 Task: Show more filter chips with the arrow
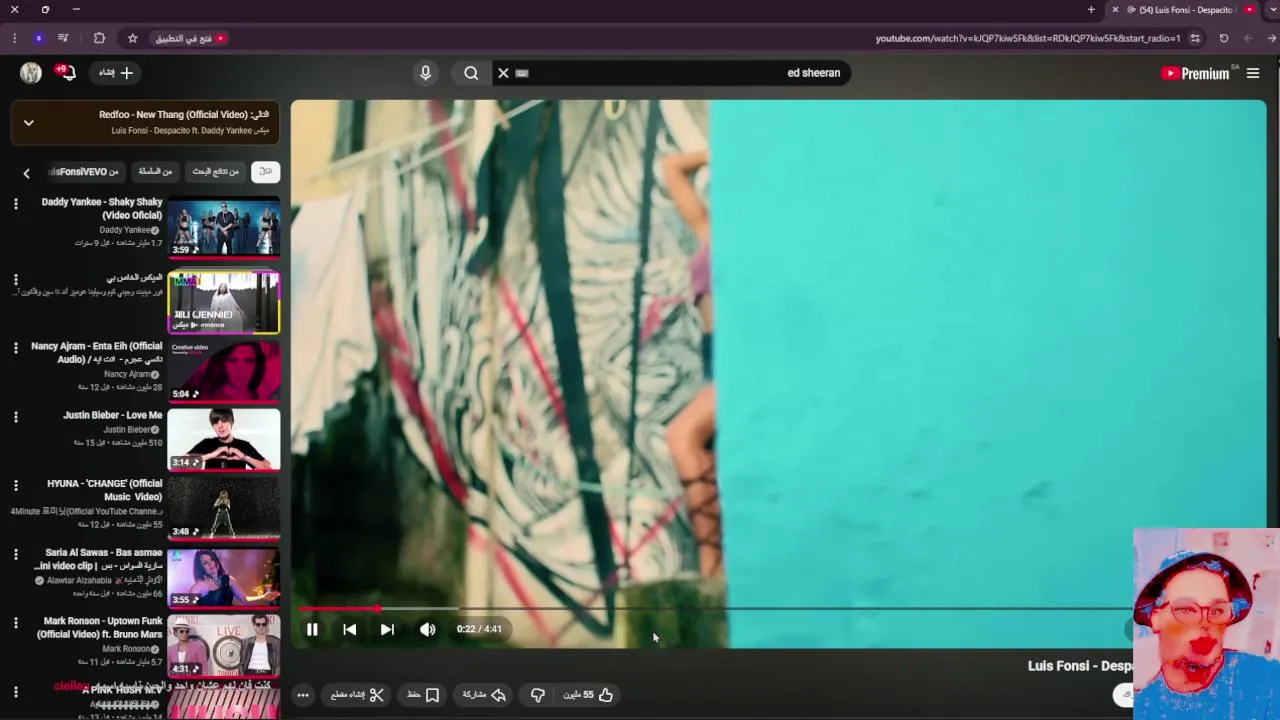(x=26, y=173)
